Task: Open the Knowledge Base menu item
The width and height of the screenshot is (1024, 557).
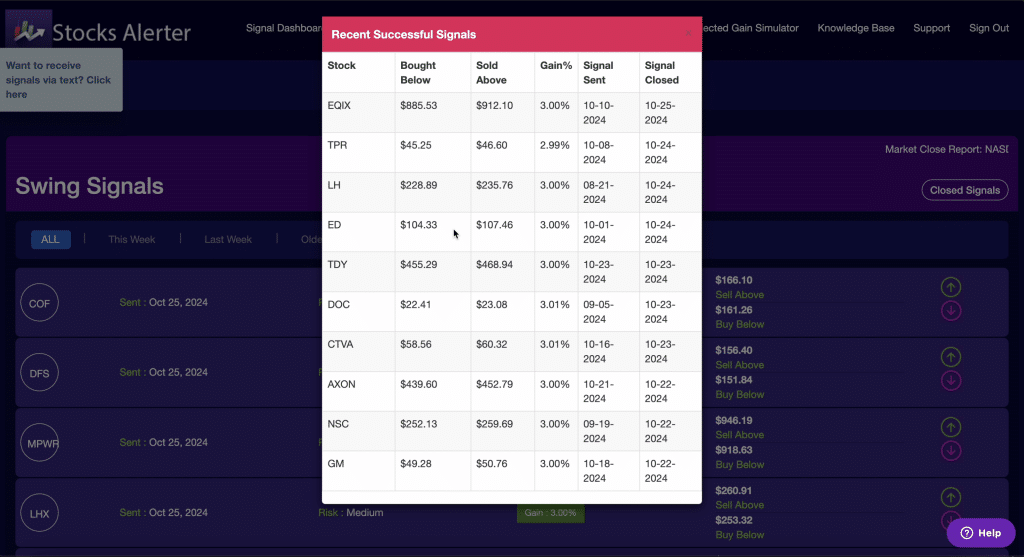Action: (856, 28)
